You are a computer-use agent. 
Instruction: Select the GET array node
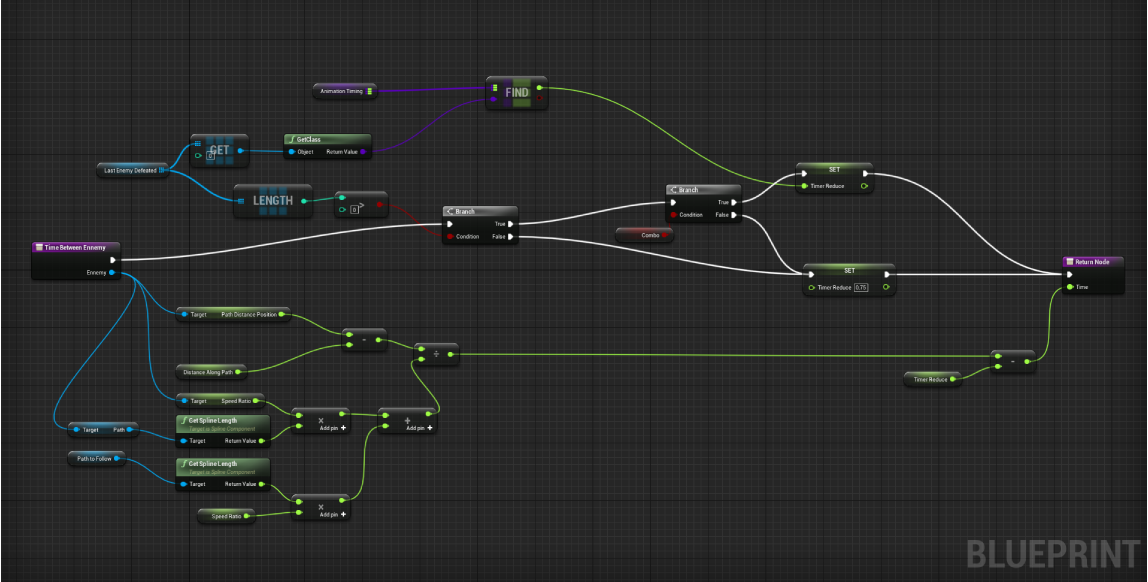(x=220, y=149)
